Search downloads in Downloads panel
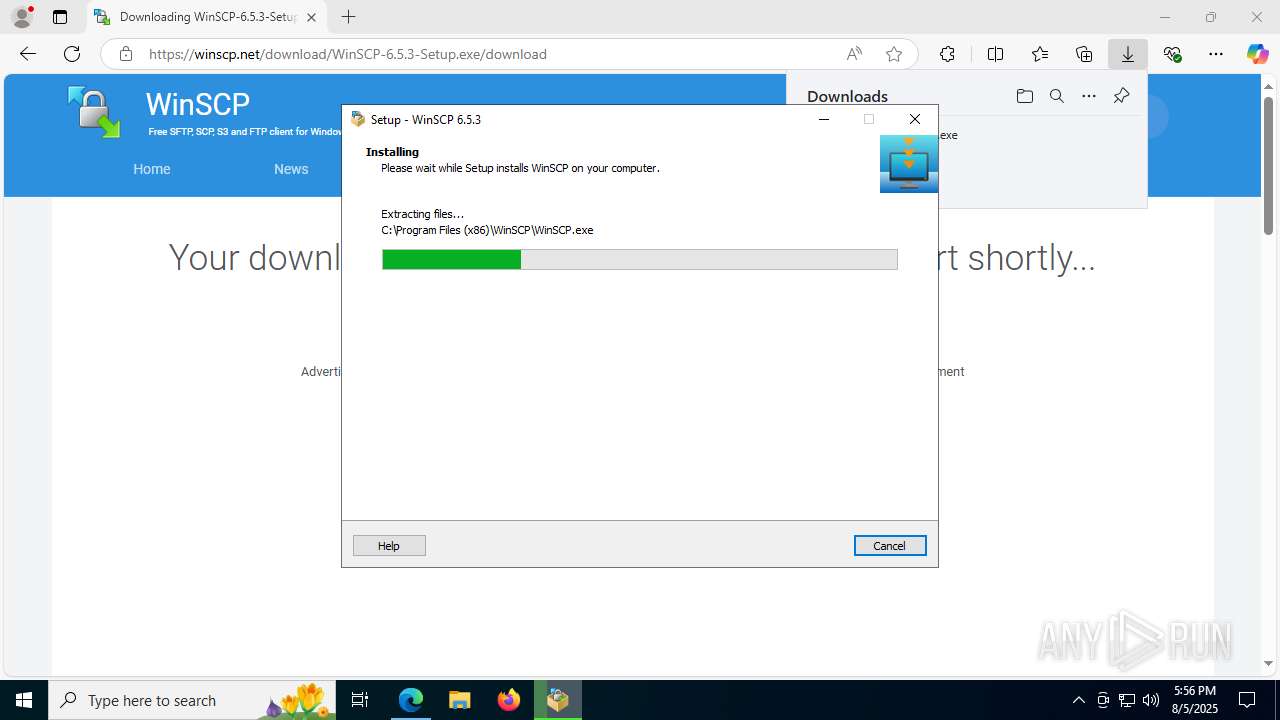The width and height of the screenshot is (1280, 720). (1056, 96)
